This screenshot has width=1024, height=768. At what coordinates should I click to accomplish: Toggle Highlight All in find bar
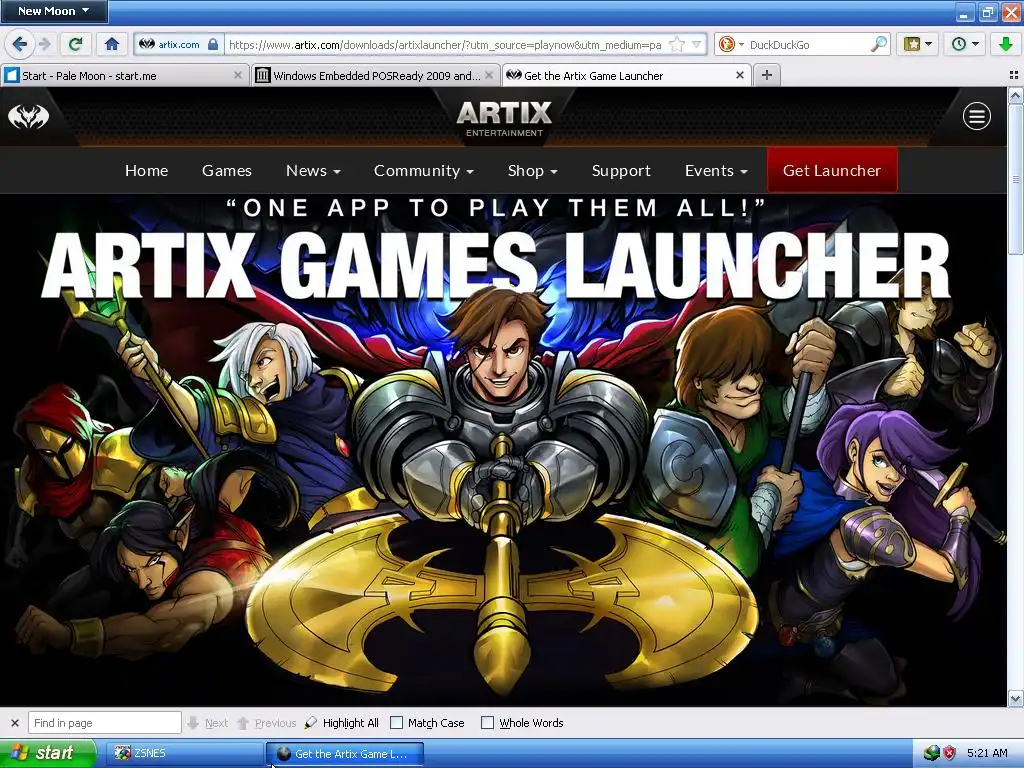click(x=342, y=723)
